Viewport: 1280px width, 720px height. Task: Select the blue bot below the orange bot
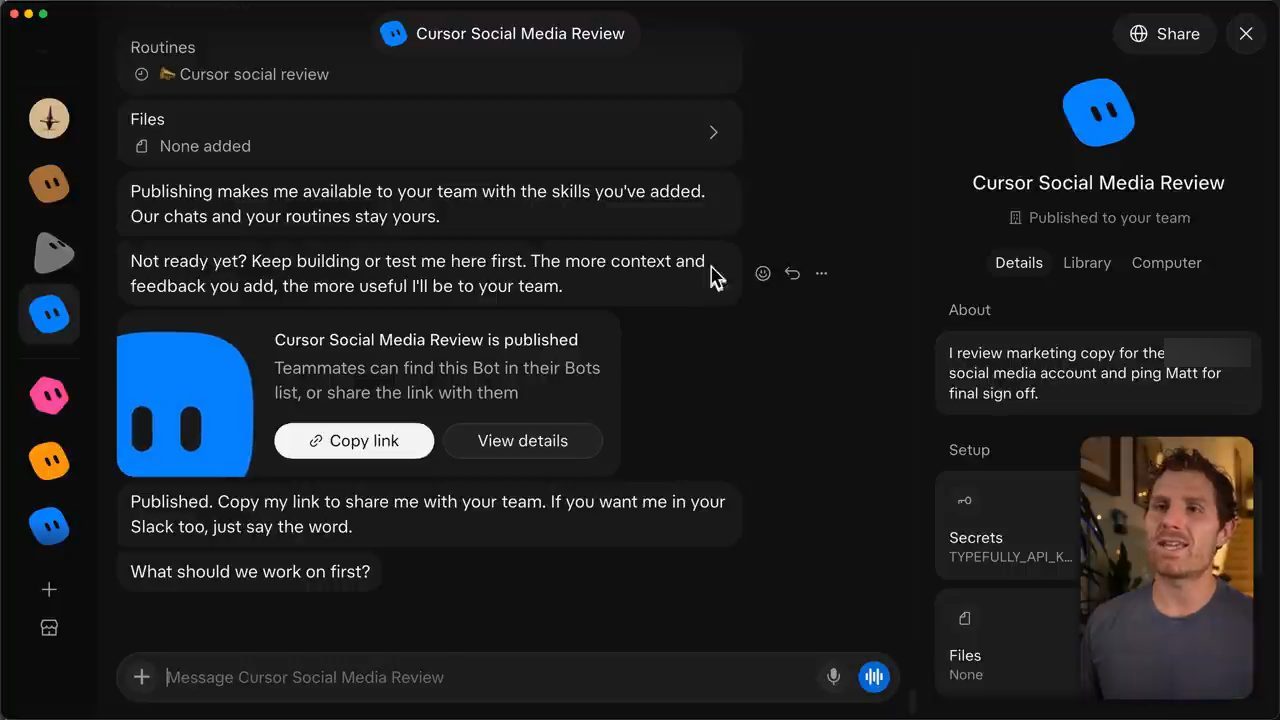click(x=49, y=526)
